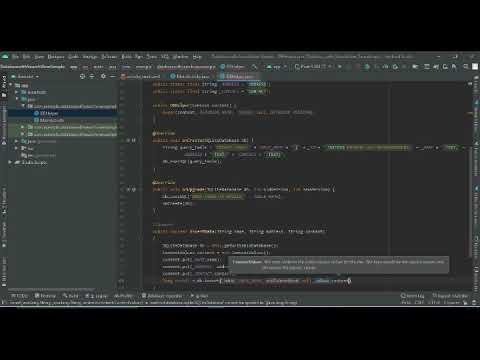This screenshot has width=480, height=360.
Task: Click the indent spaces indicator in status bar
Action: [452, 302]
